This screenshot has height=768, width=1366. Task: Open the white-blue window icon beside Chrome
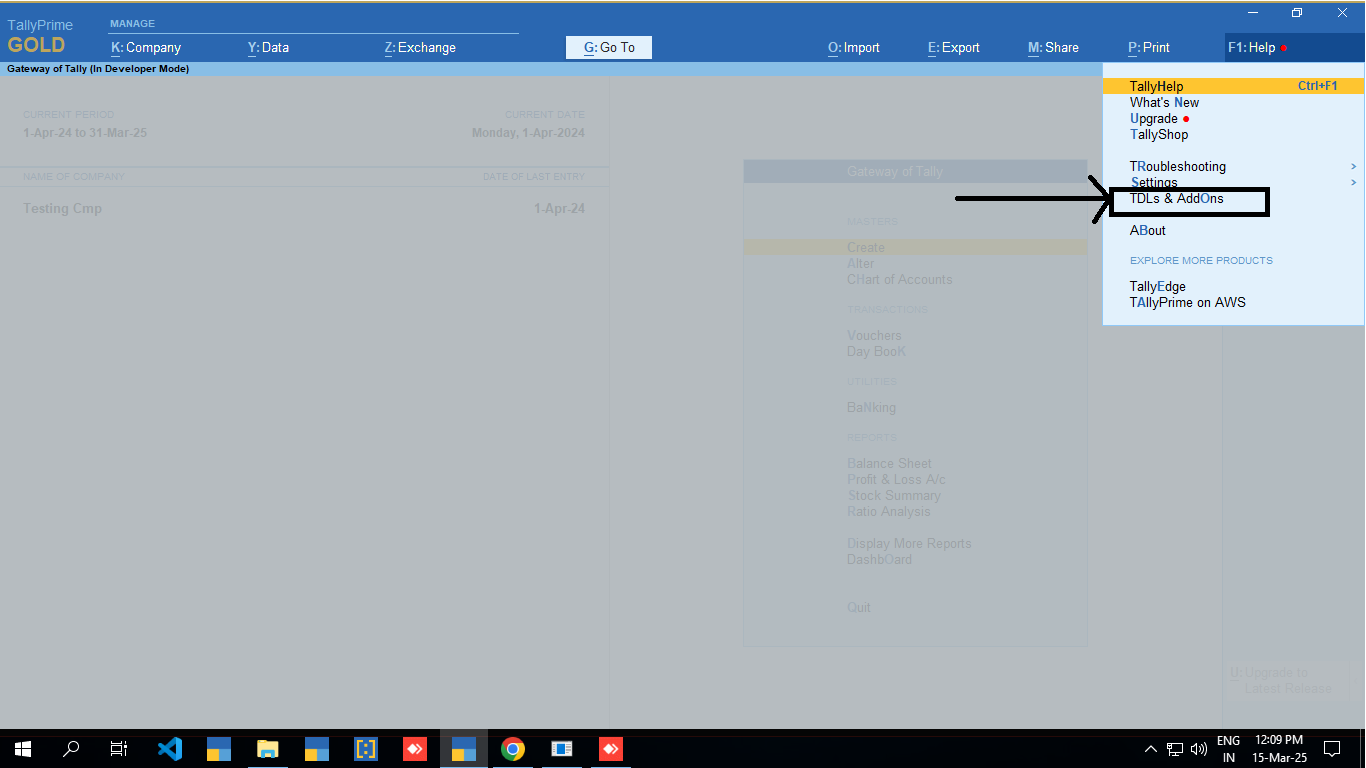(562, 748)
